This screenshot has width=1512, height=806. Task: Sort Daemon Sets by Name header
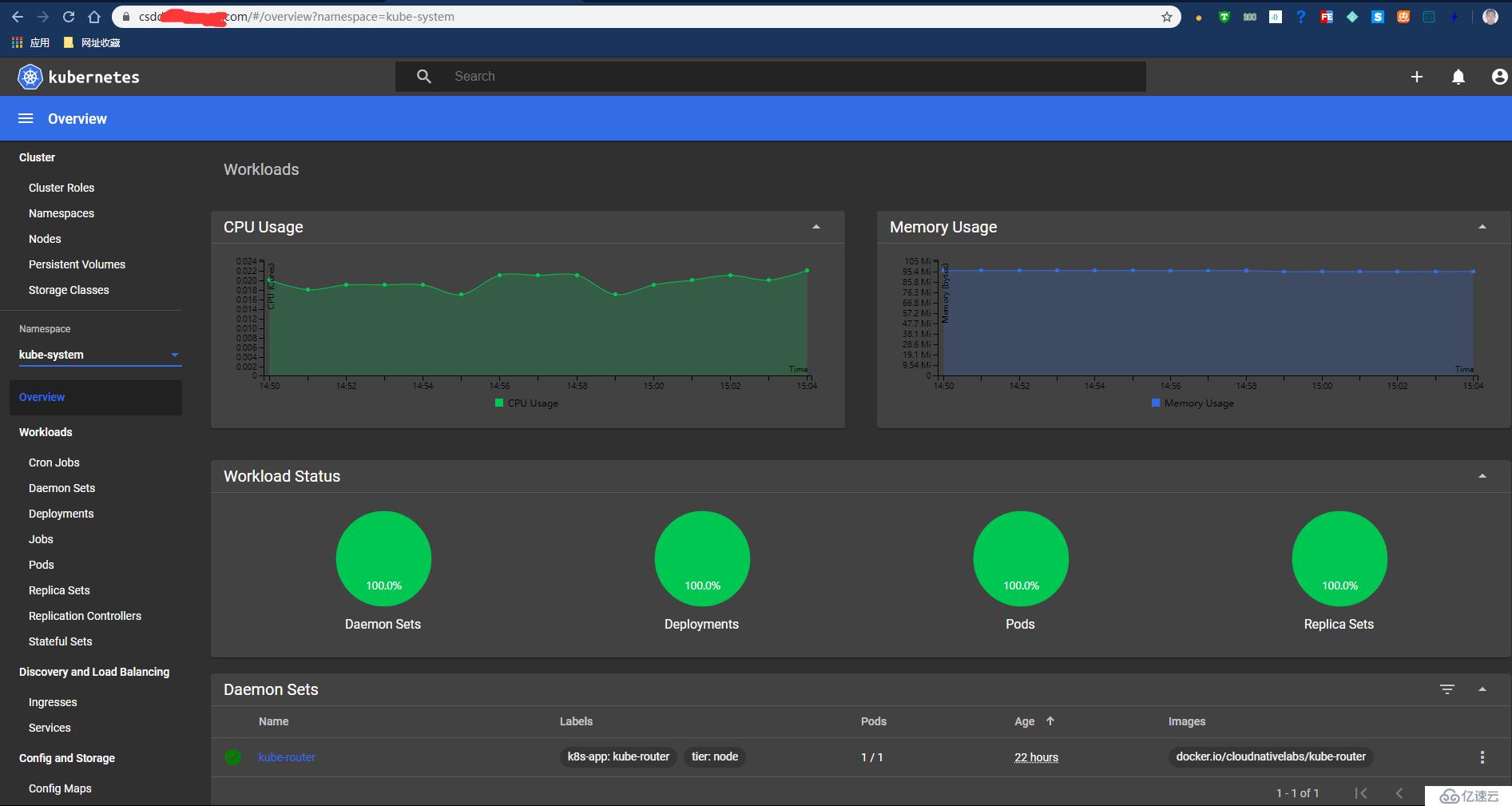pyautogui.click(x=273, y=721)
